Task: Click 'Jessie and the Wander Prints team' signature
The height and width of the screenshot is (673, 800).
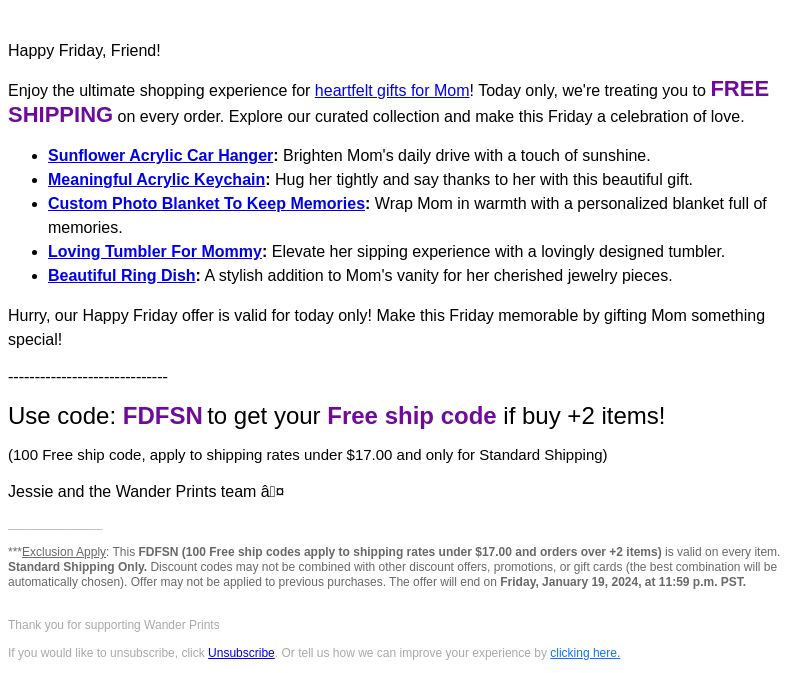Action: 132,491
